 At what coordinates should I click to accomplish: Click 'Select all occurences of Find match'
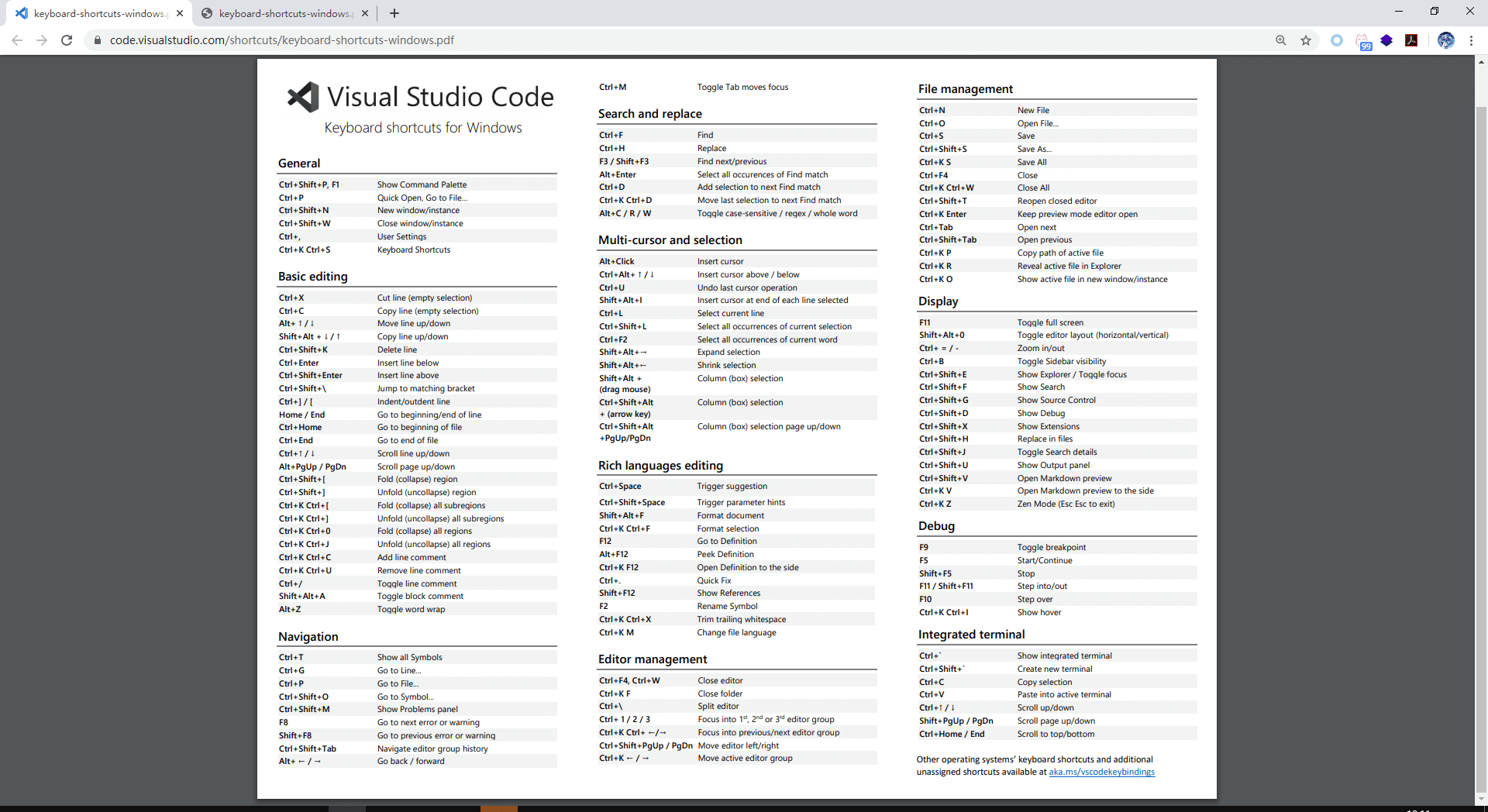click(763, 174)
